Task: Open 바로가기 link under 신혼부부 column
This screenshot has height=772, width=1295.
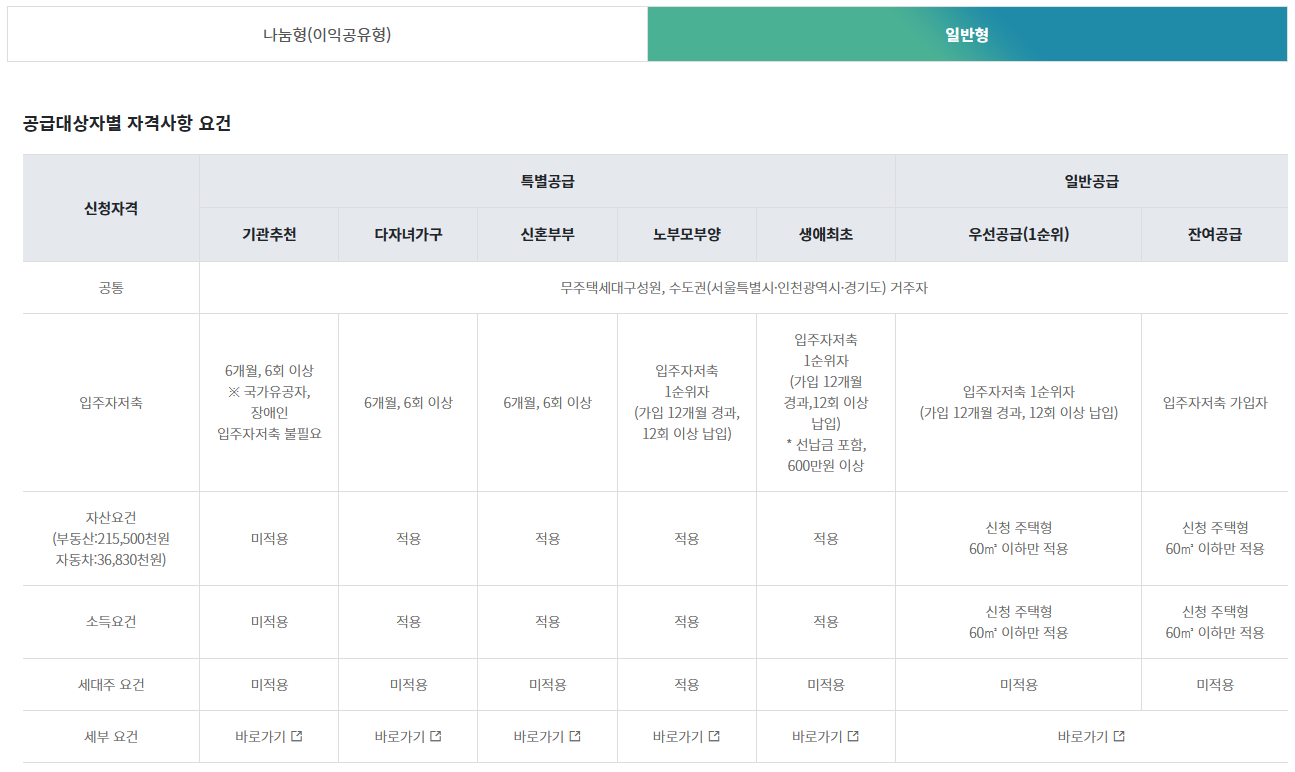Action: (547, 737)
